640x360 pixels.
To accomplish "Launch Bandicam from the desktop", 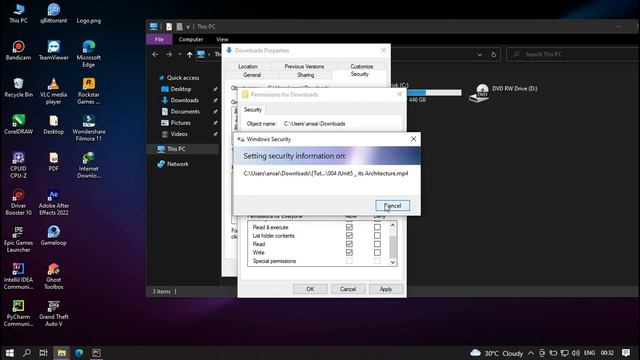I will pyautogui.click(x=18, y=50).
